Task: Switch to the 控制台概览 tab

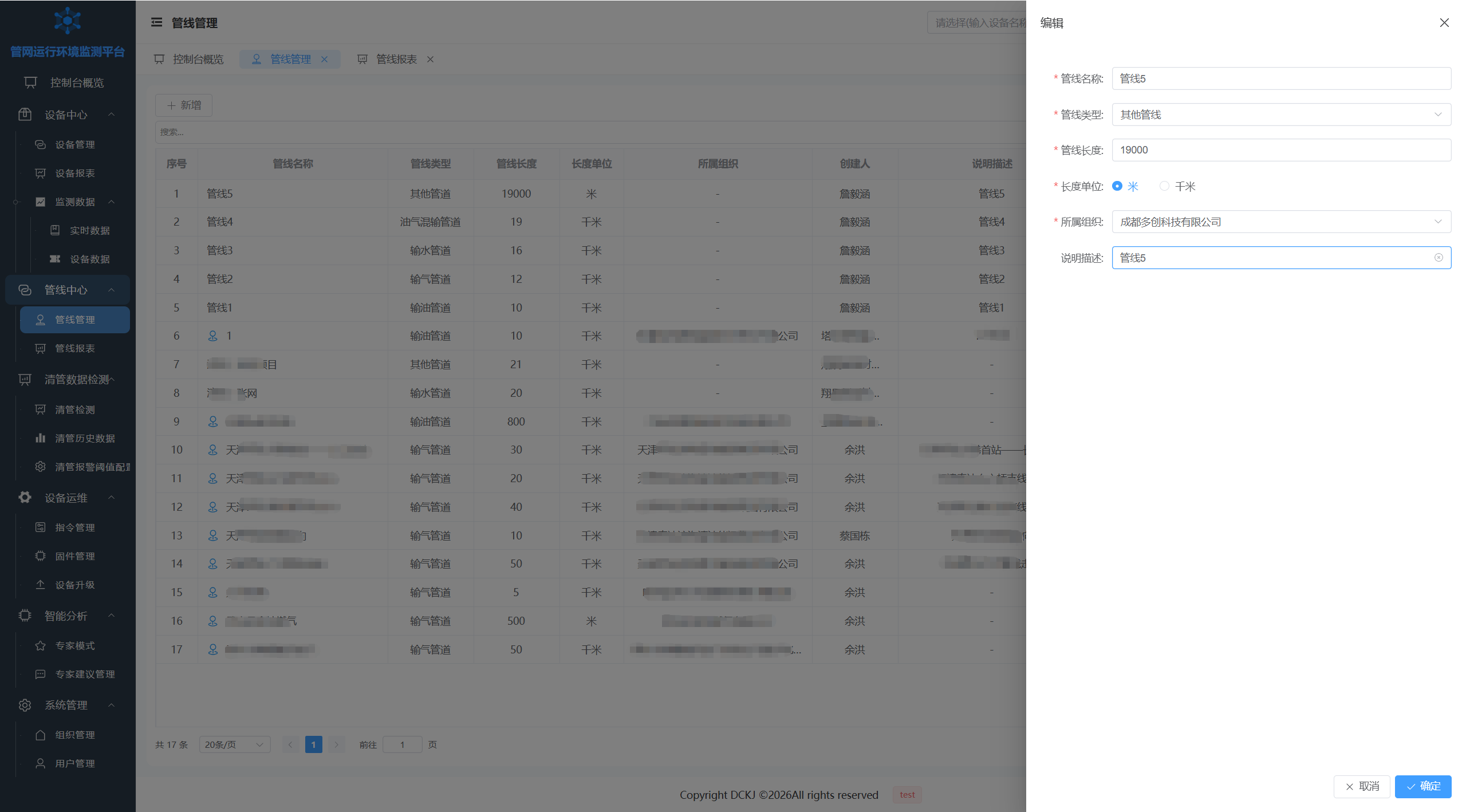Action: 190,59
